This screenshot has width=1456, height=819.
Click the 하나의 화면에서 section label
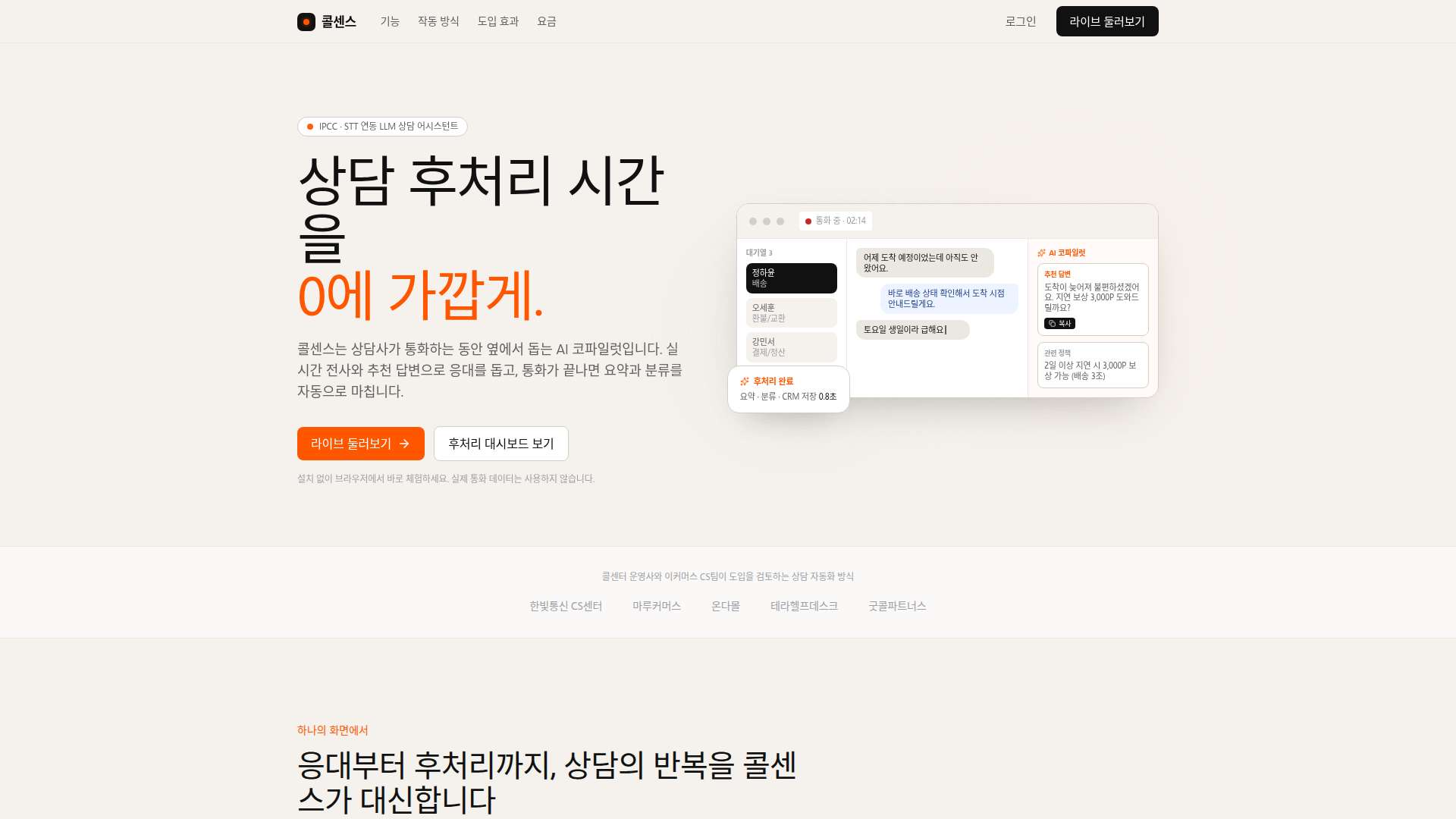pos(333,730)
